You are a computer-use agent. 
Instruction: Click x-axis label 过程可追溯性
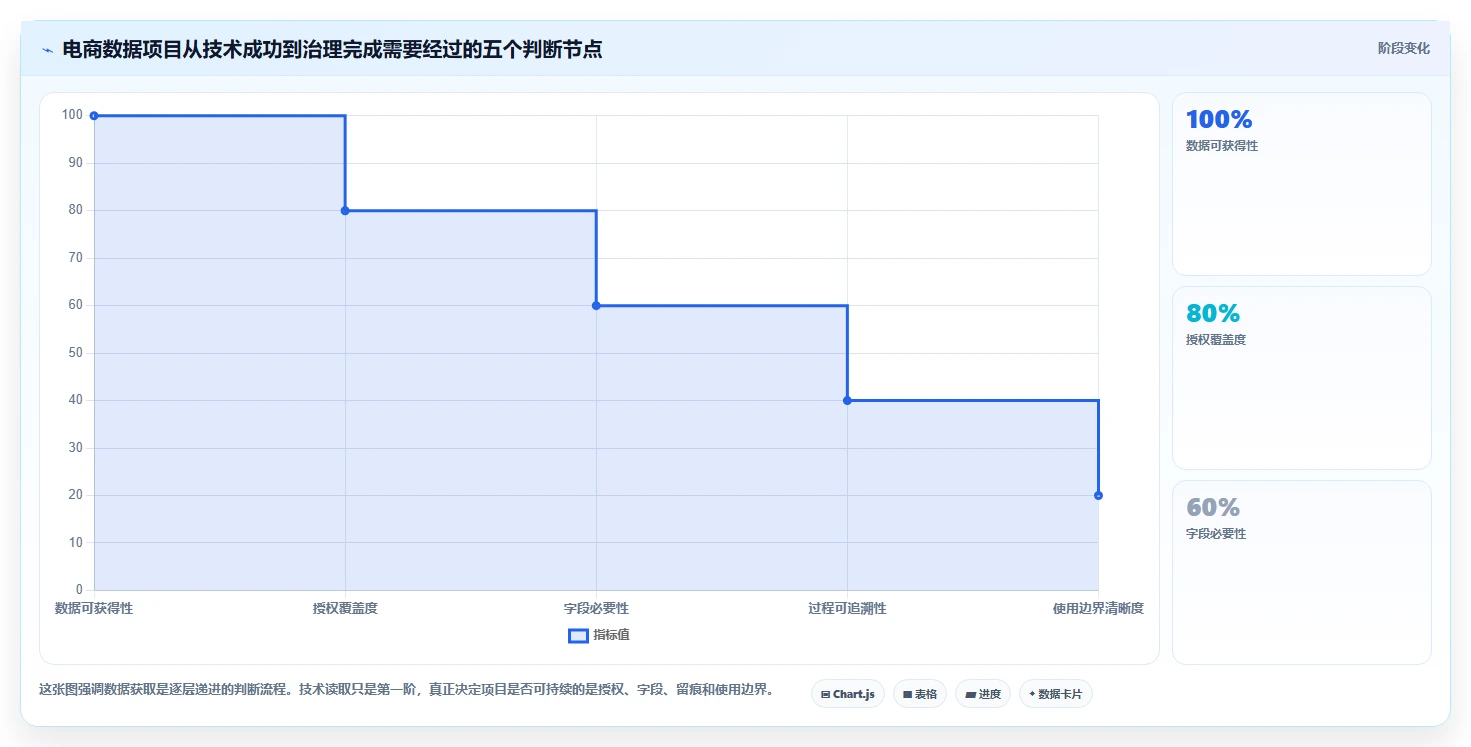(x=847, y=608)
